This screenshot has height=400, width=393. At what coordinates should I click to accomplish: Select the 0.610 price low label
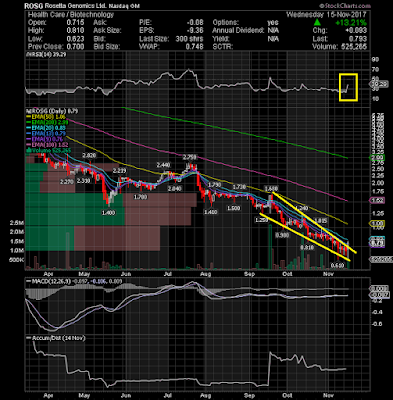coord(337,266)
